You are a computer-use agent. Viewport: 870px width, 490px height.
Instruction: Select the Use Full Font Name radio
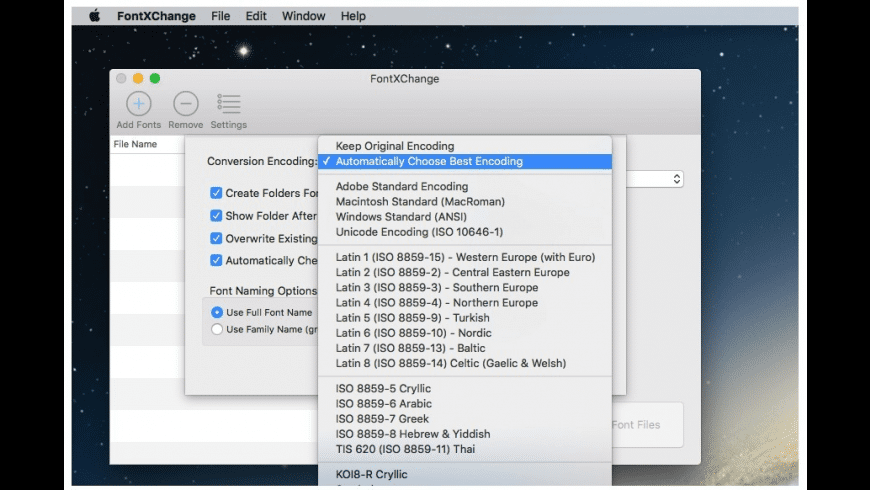coord(217,312)
